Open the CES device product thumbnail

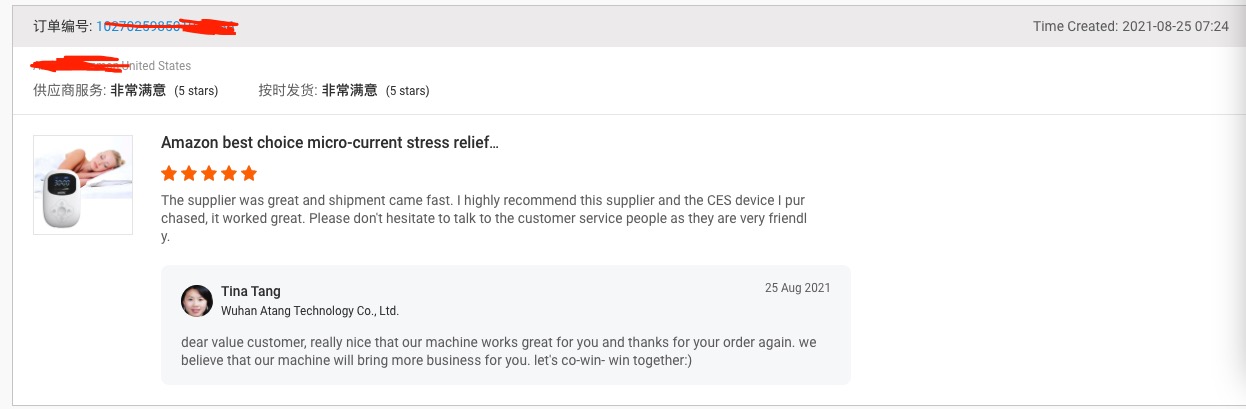[x=83, y=185]
